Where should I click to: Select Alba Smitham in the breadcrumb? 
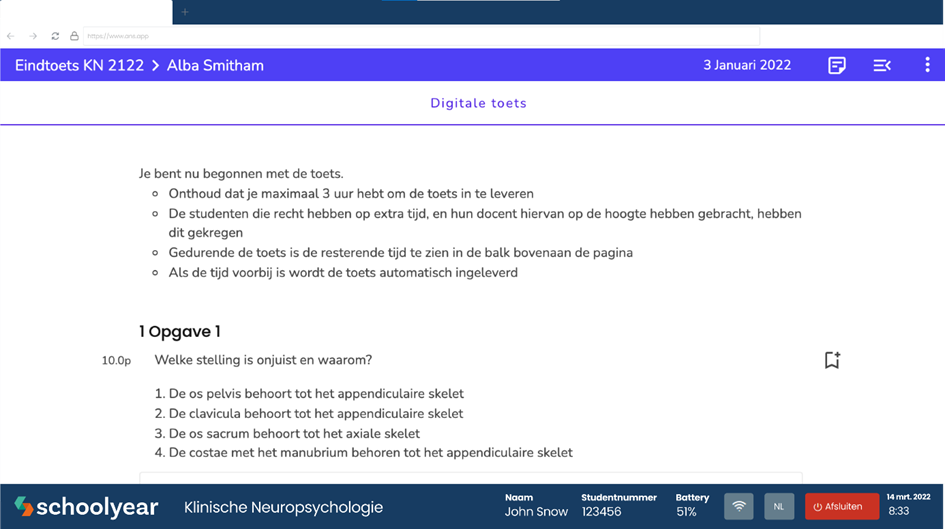pos(215,66)
